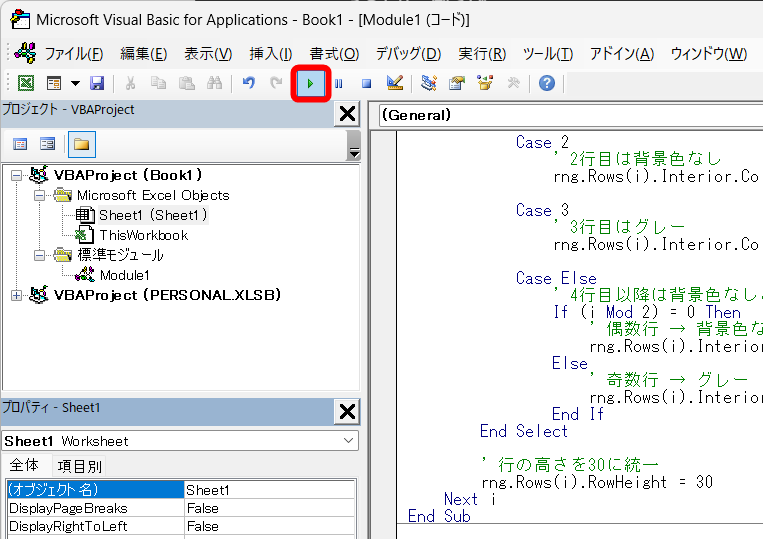This screenshot has width=763, height=539.
Task: Toggle Folders view in project pane
Action: click(82, 144)
